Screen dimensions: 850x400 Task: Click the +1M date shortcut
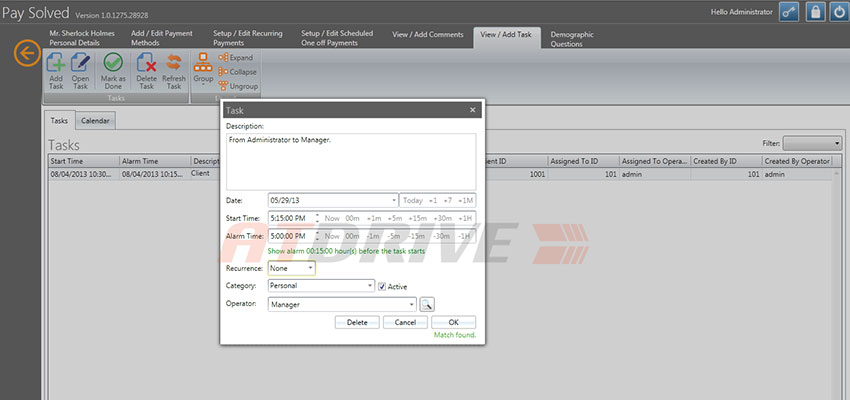click(x=465, y=201)
